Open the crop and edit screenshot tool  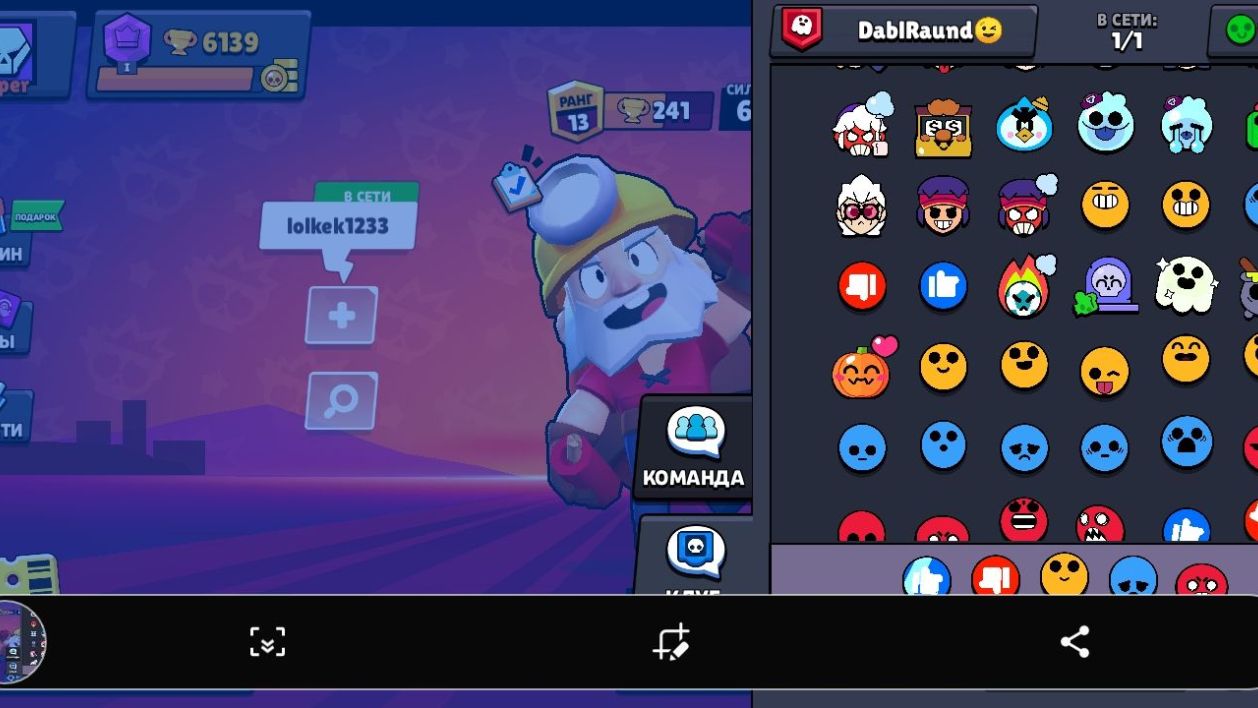click(x=671, y=642)
